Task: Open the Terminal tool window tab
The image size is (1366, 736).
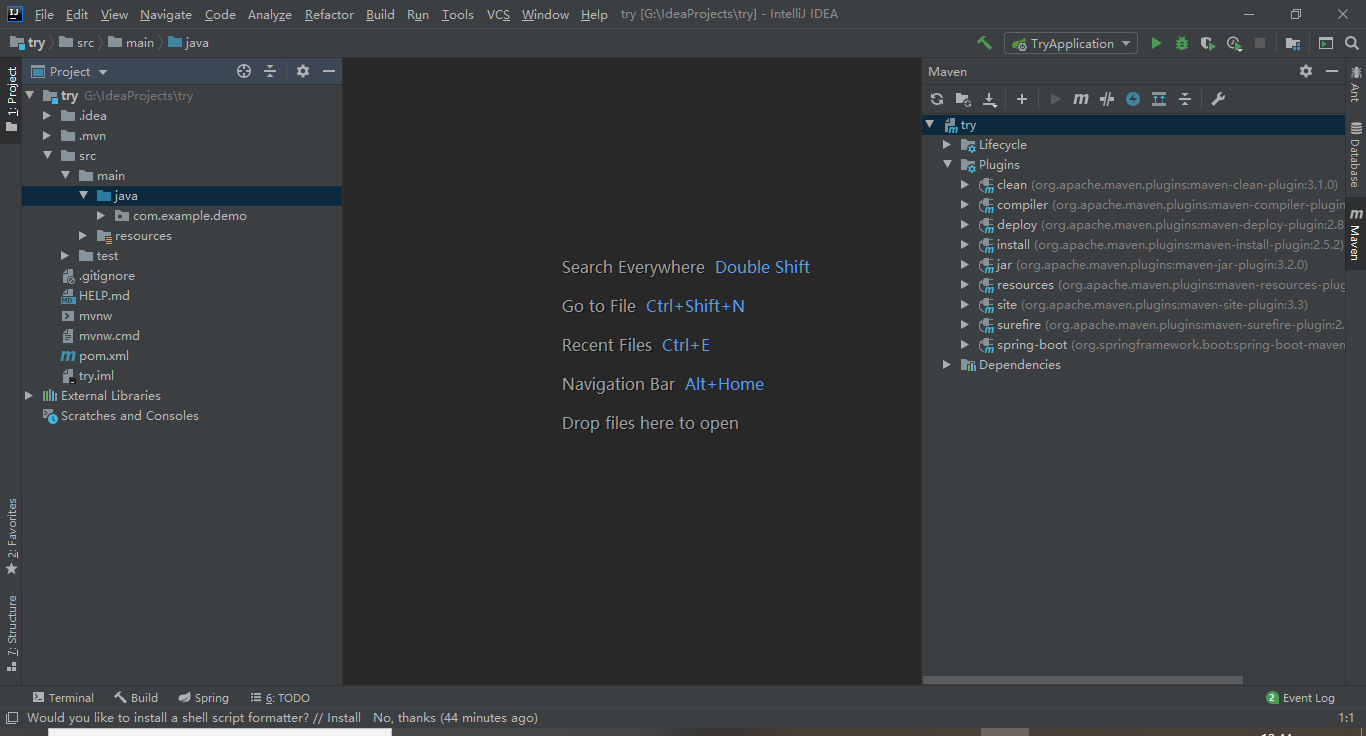Action: pos(63,698)
